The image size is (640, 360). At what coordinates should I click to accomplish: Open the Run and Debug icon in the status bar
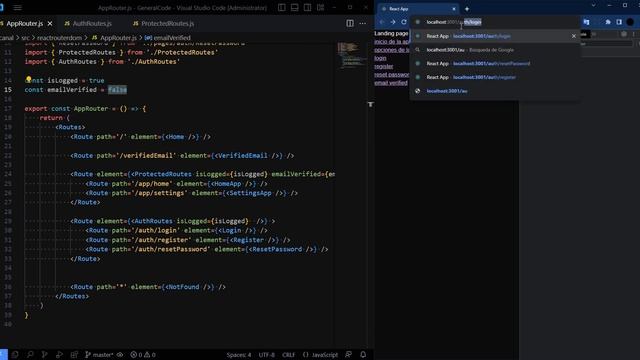coord(59,355)
